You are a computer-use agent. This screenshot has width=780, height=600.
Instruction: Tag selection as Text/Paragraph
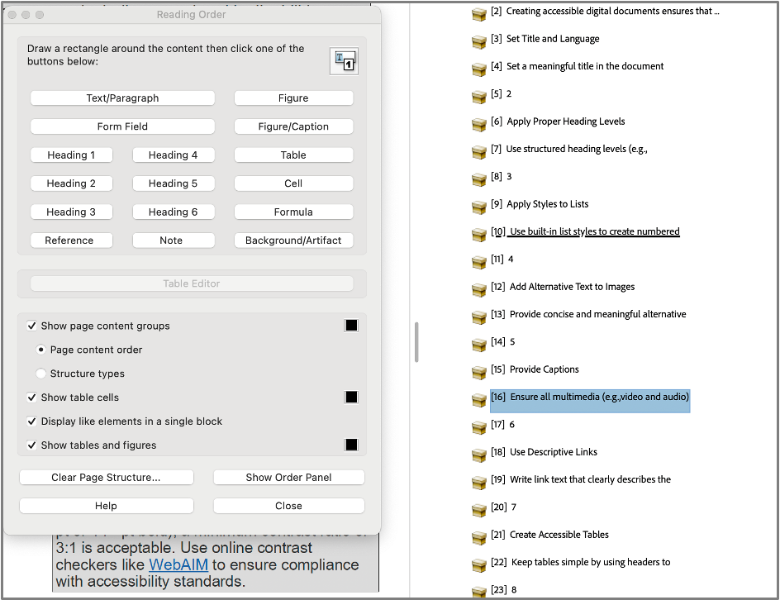122,98
